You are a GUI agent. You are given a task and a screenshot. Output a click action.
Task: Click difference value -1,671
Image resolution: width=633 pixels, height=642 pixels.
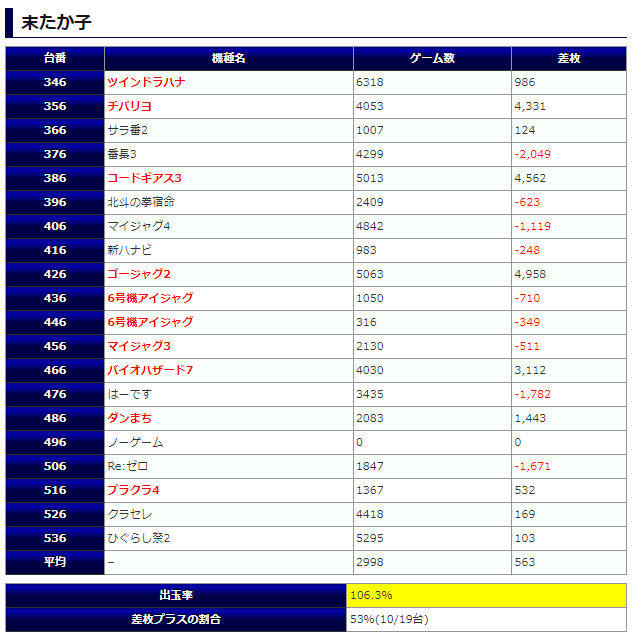533,466
